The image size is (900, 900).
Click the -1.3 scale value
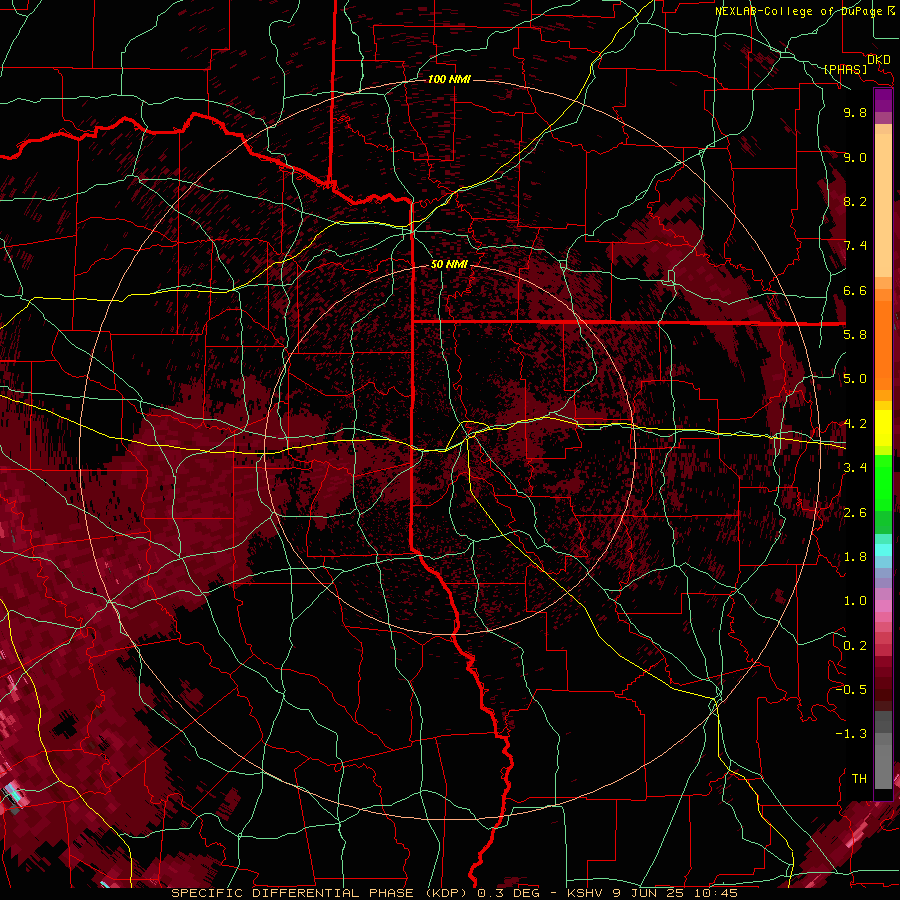click(851, 734)
